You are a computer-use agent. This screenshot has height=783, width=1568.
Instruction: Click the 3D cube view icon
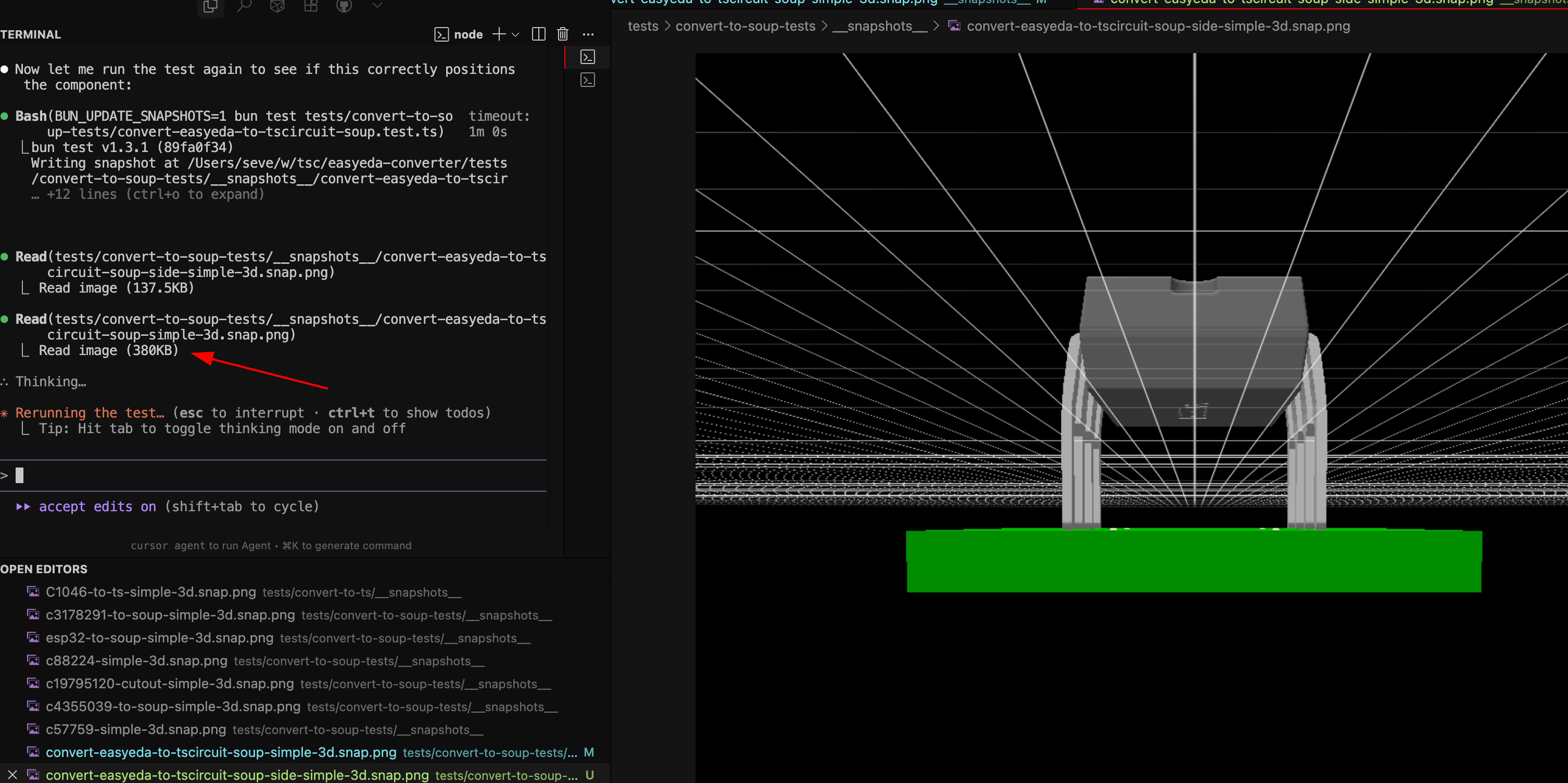[x=277, y=6]
